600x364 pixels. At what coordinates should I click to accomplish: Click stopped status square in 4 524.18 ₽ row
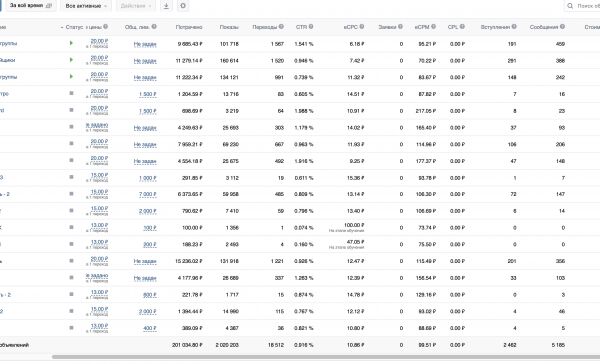coord(71,160)
